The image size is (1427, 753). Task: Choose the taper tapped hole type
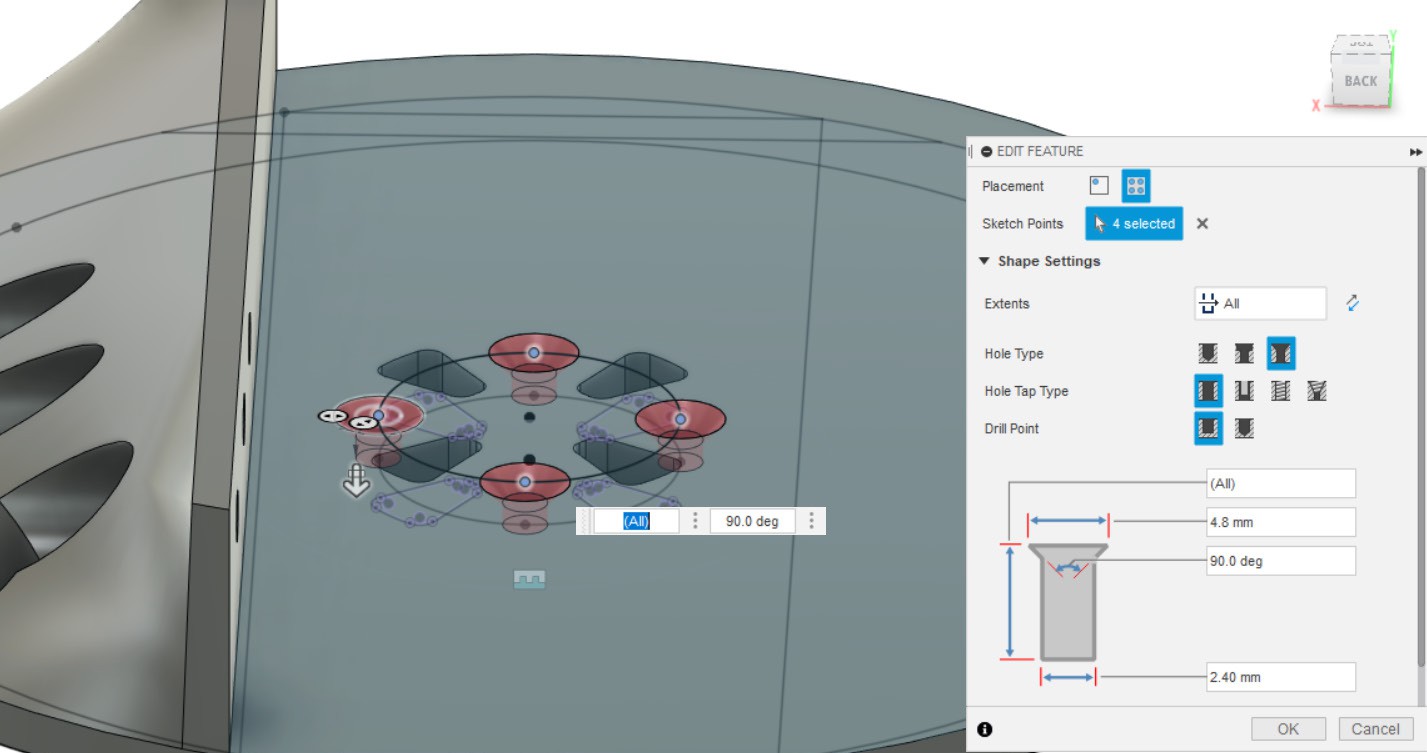click(1316, 391)
